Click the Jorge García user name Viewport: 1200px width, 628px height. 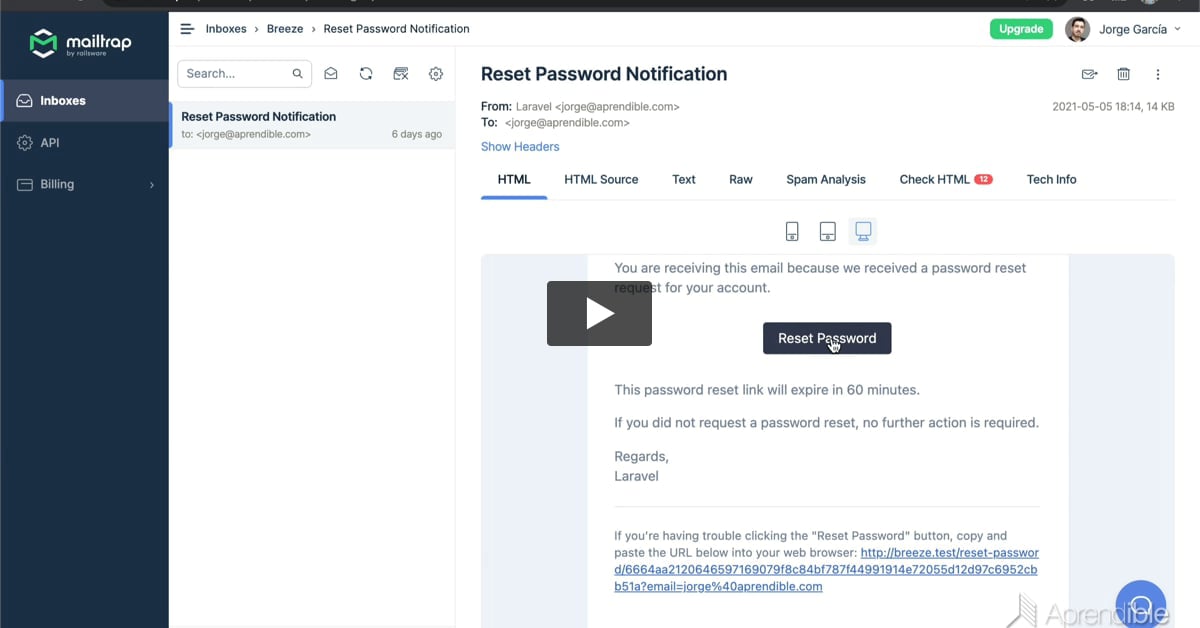(1133, 30)
